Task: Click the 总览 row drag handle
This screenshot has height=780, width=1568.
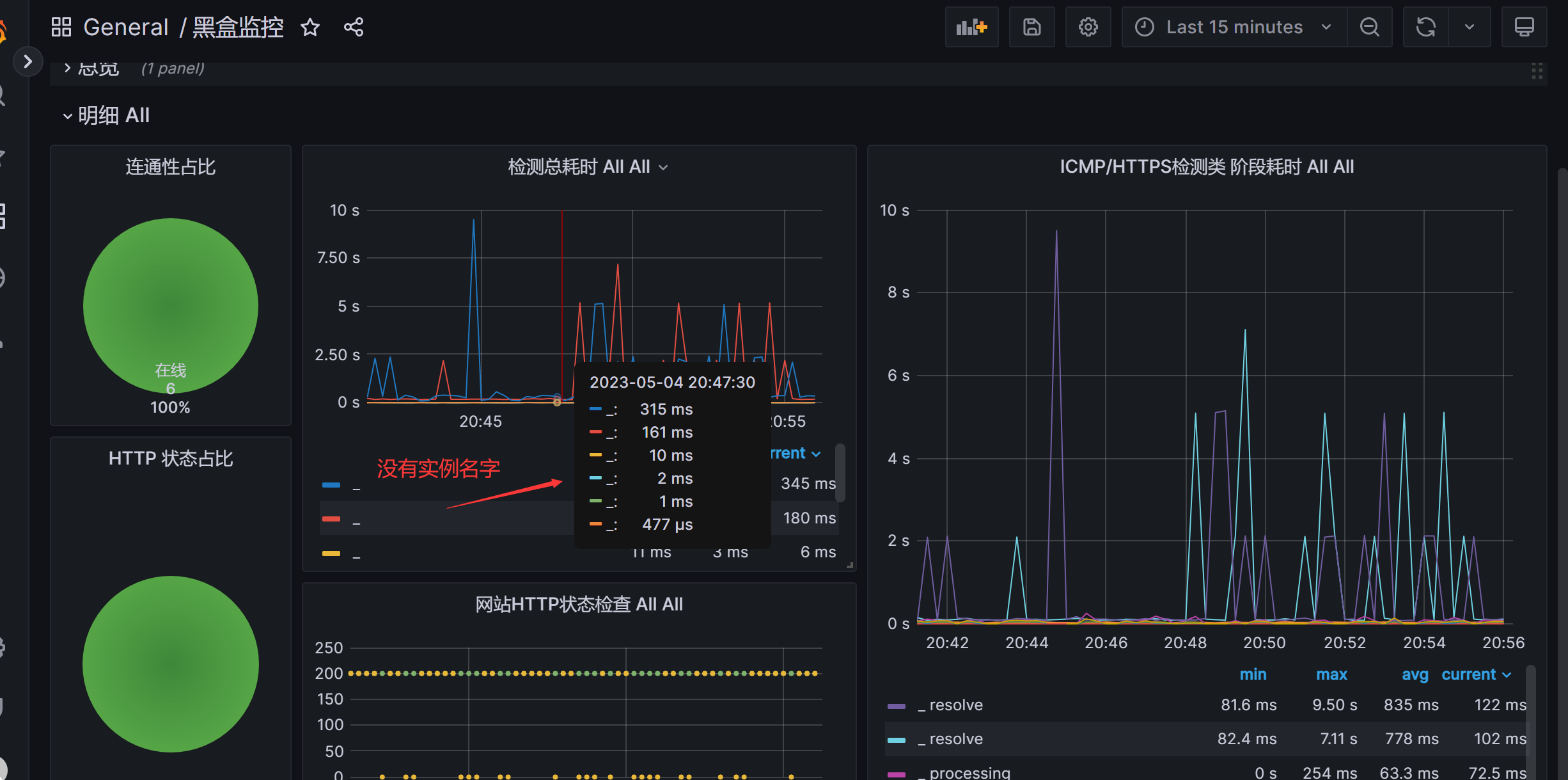Action: click(1537, 71)
